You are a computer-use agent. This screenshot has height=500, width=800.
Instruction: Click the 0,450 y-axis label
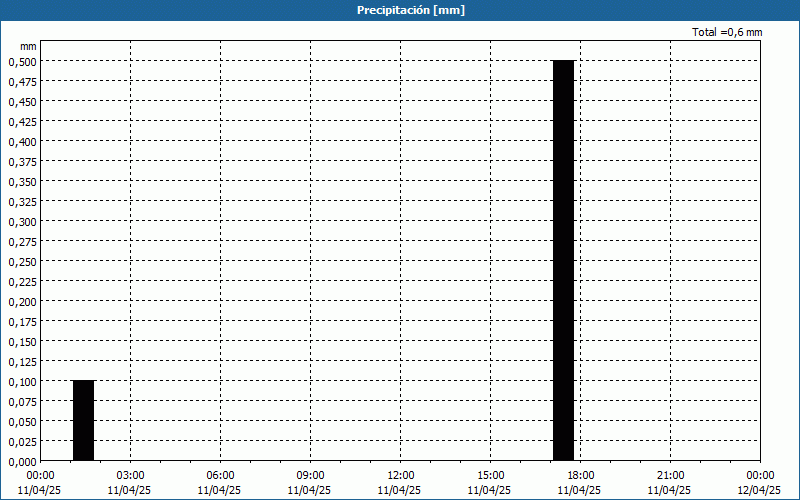(22, 102)
